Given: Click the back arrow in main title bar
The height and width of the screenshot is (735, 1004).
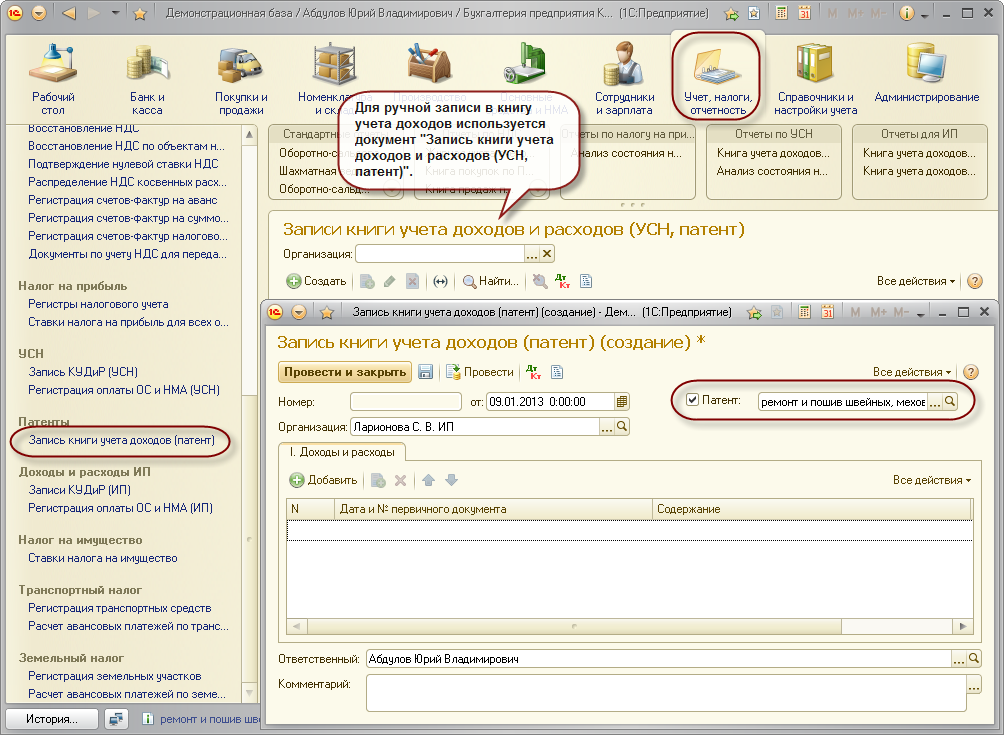Looking at the screenshot, I should click(69, 13).
